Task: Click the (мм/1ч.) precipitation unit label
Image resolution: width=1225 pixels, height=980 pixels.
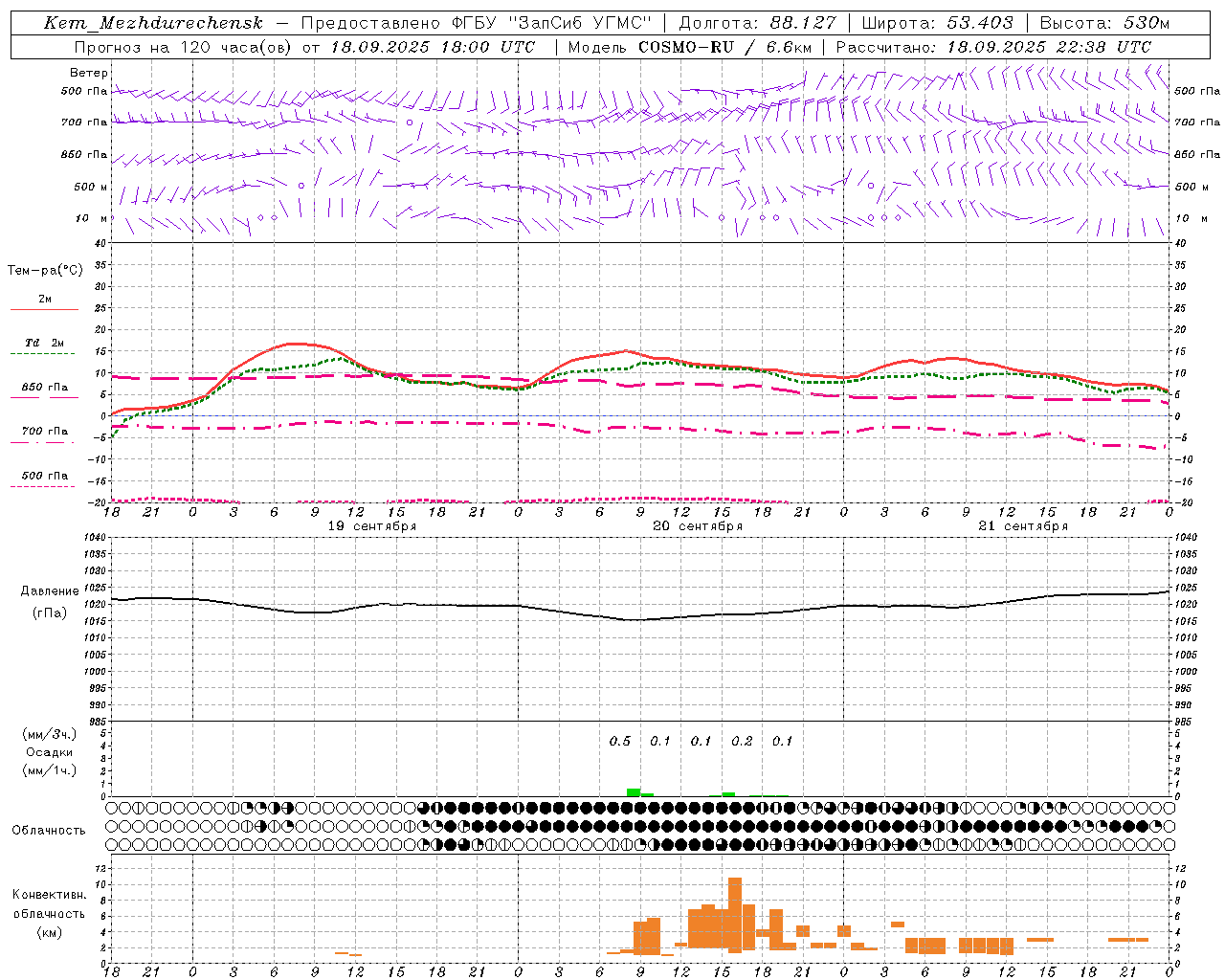Action: click(50, 770)
